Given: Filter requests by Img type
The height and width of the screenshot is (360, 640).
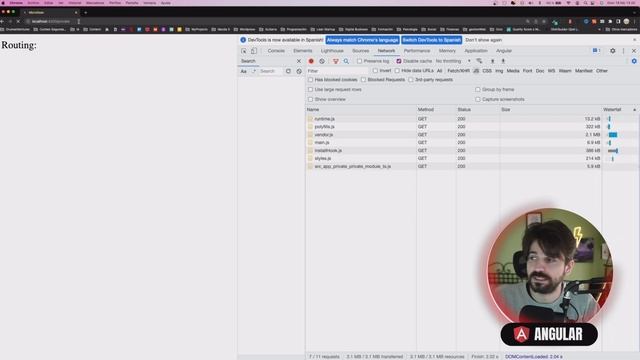Looking at the screenshot, I should tap(499, 71).
